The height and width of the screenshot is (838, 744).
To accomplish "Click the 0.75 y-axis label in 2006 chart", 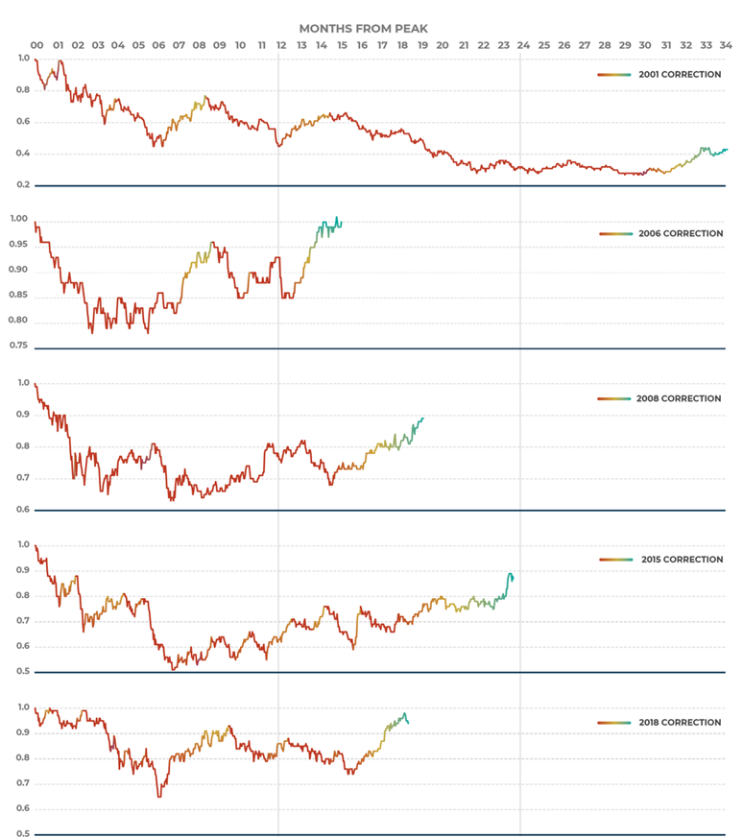I will (18, 347).
